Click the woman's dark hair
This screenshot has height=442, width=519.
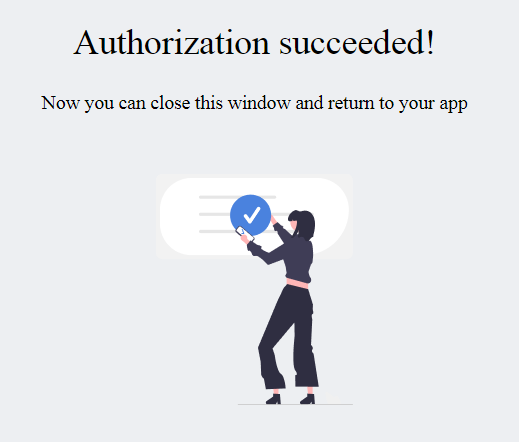(304, 223)
